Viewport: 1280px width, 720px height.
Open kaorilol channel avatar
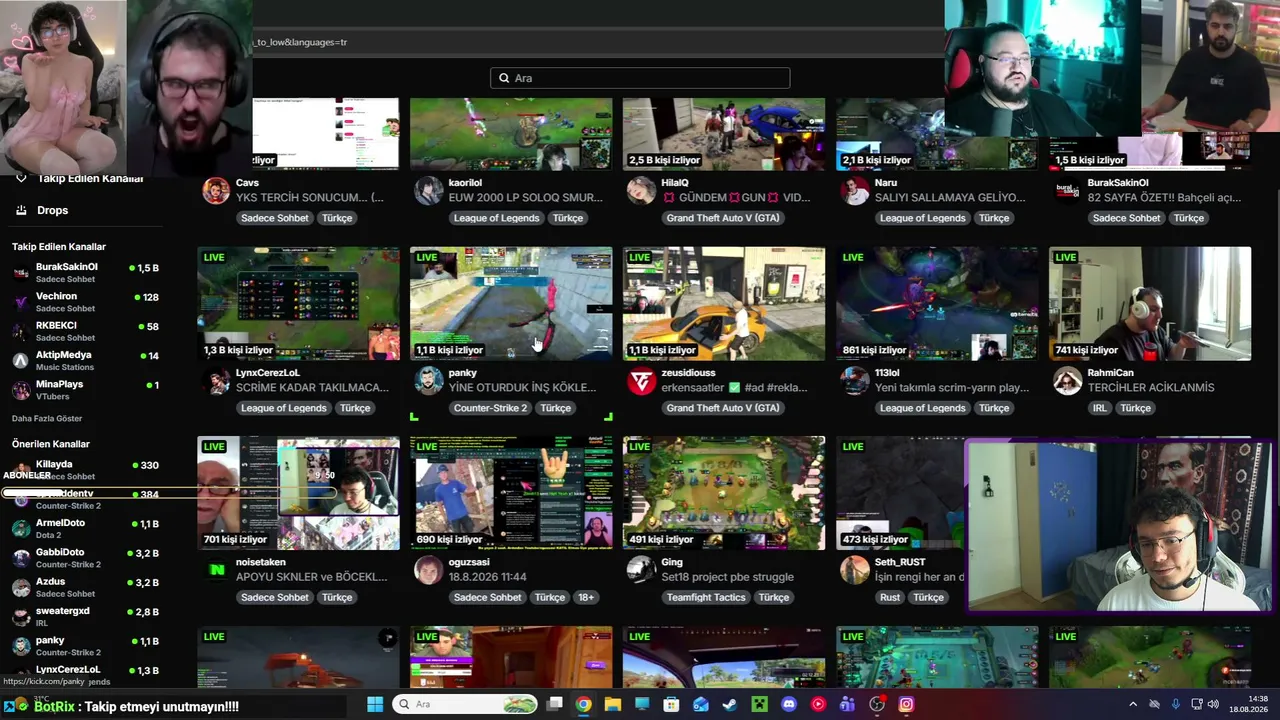429,190
